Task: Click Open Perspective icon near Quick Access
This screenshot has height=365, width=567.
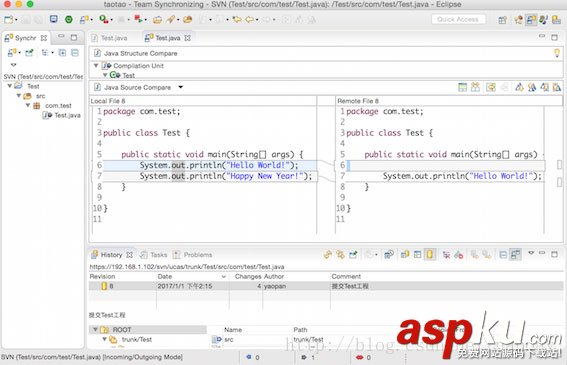Action: click(x=502, y=20)
